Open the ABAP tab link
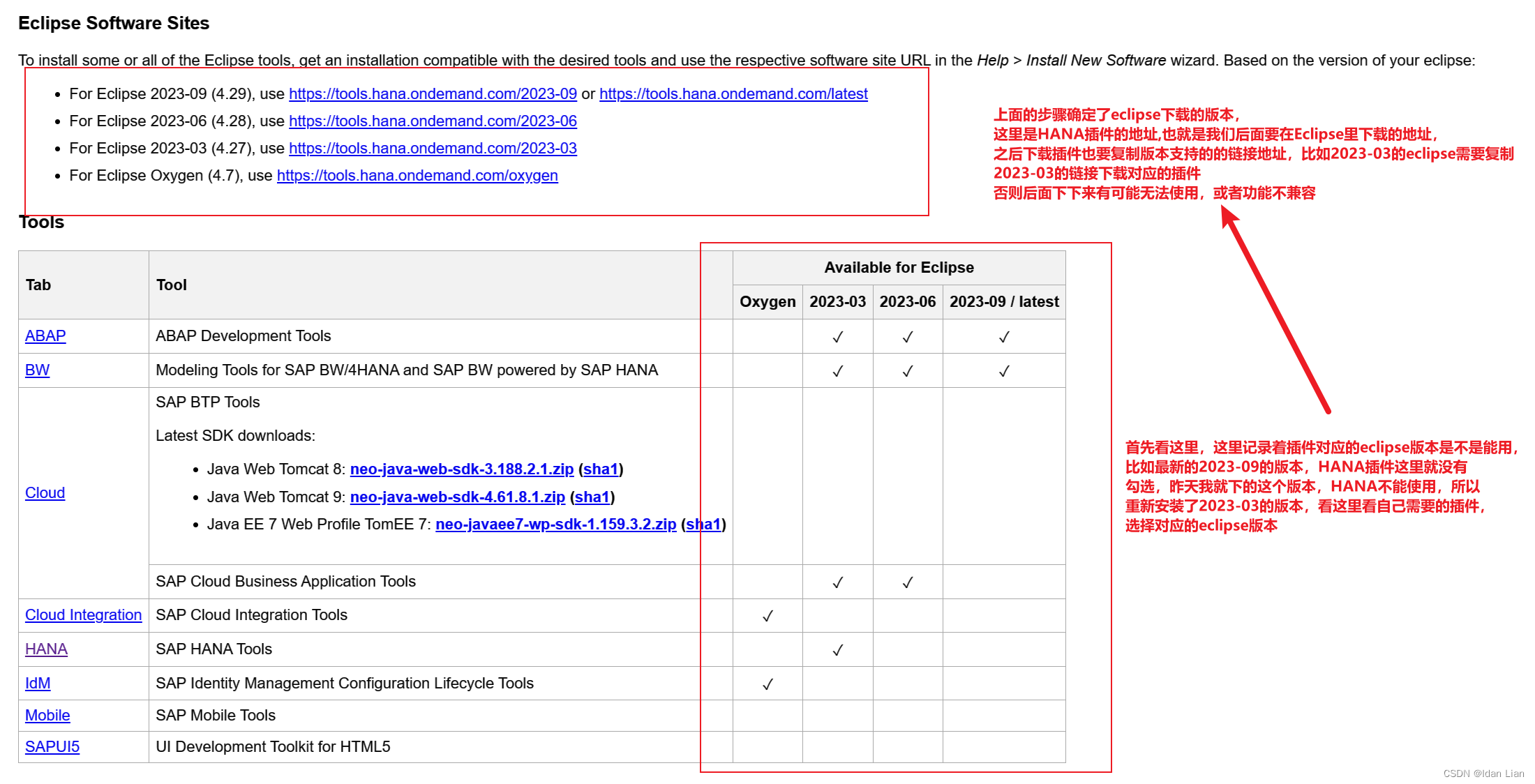 (45, 336)
